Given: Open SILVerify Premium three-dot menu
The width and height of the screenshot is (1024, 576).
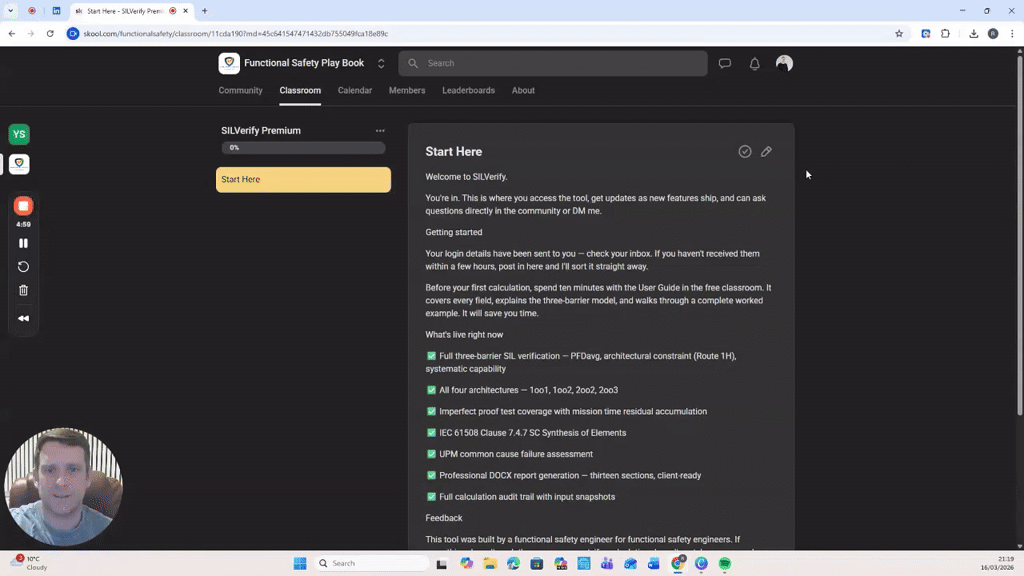Looking at the screenshot, I should click(380, 131).
